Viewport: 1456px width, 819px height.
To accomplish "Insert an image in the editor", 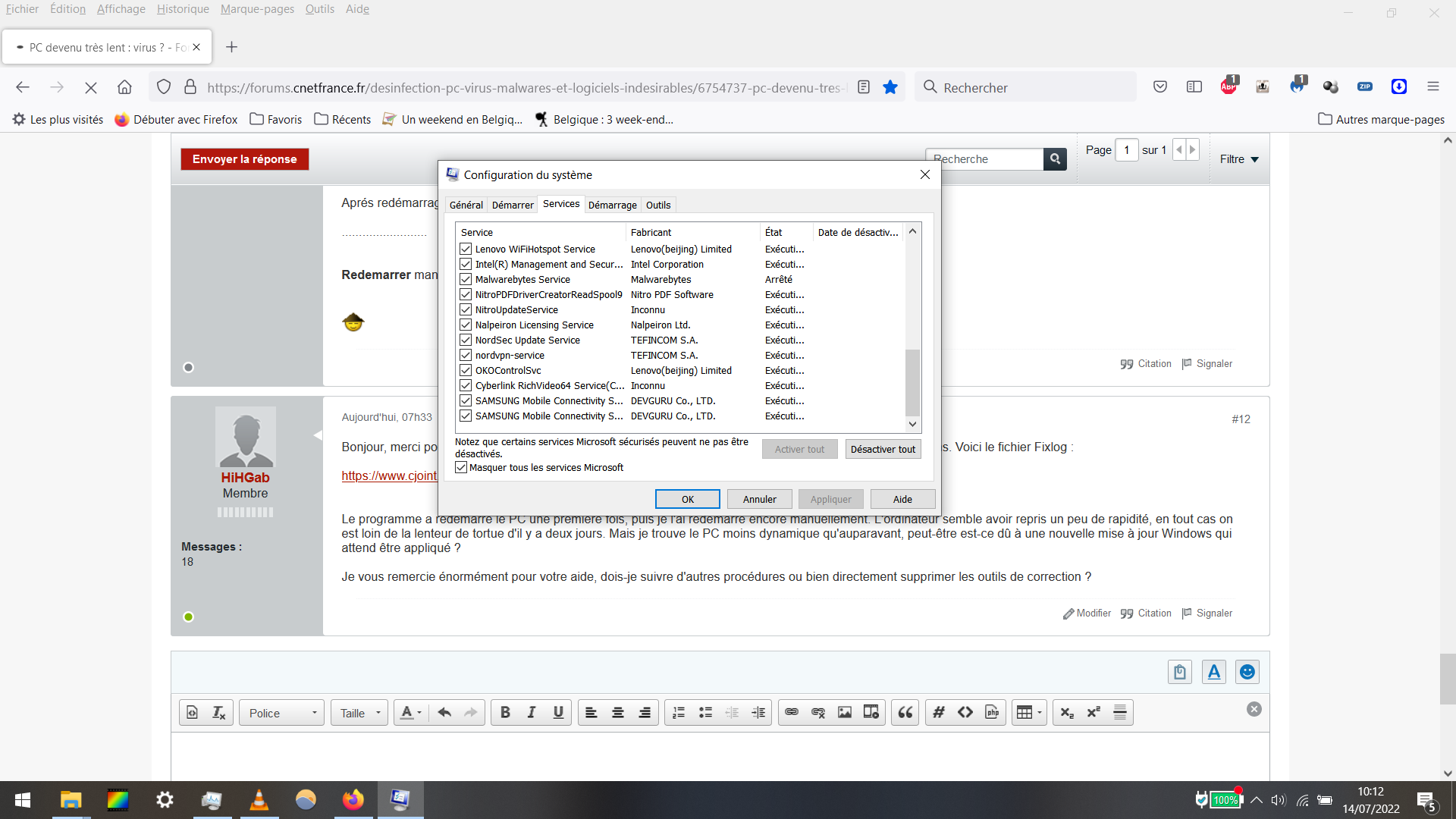I will [x=845, y=713].
